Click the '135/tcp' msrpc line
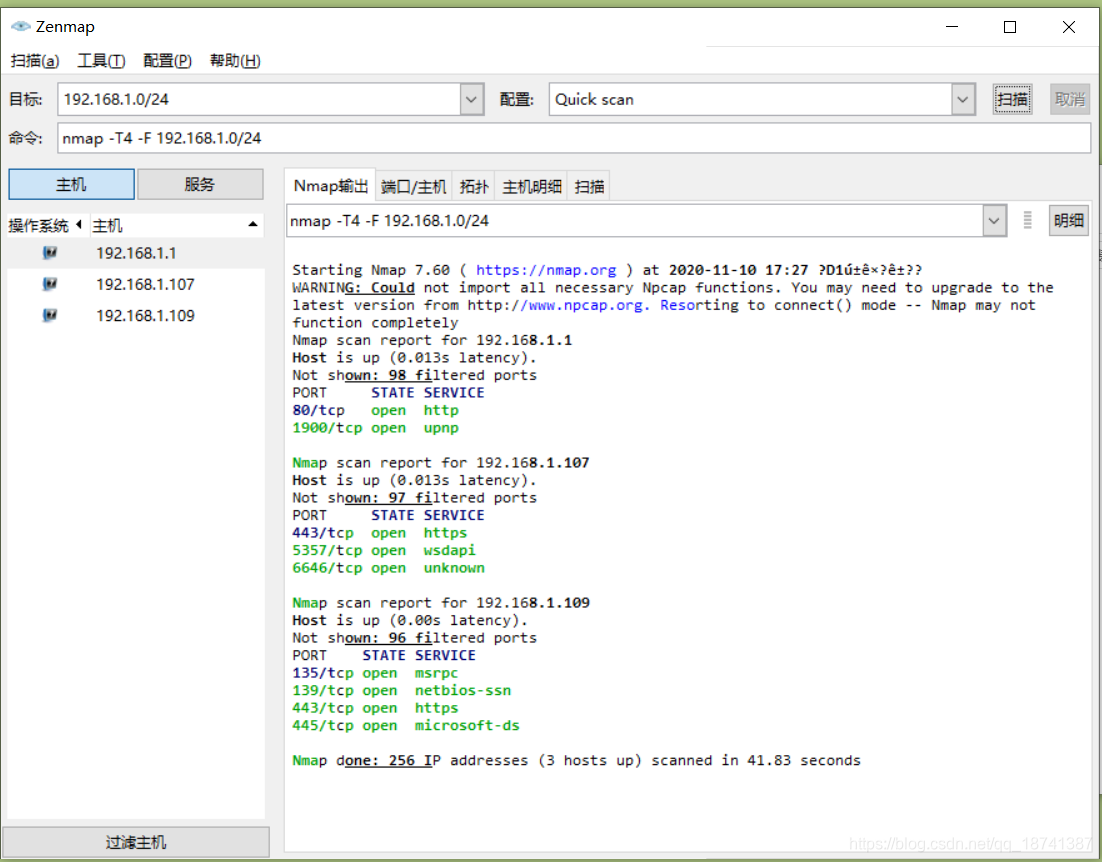 coord(375,673)
